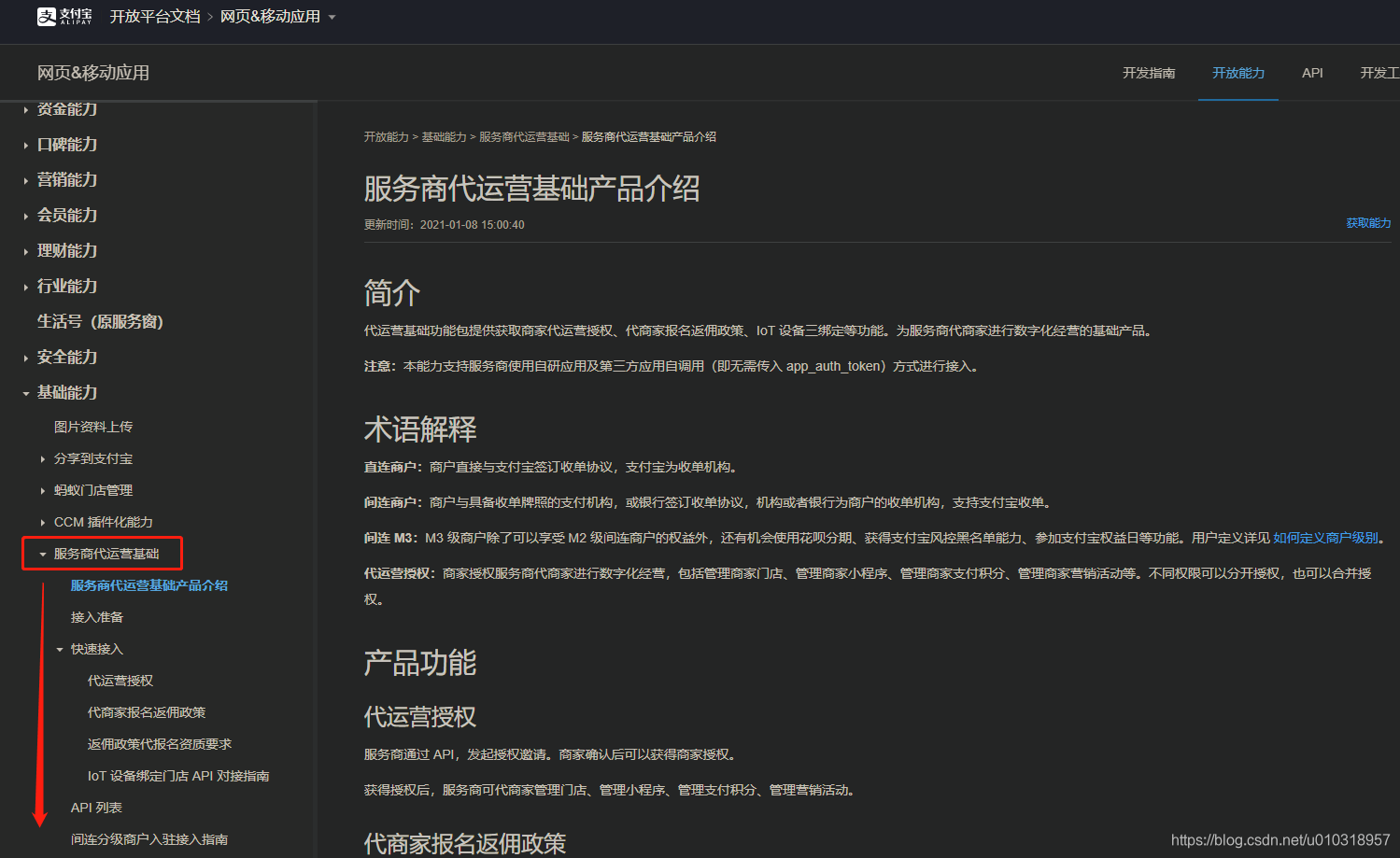Open 返佣政策代报名资质要求 page
This screenshot has width=1400, height=858.
pyautogui.click(x=160, y=744)
